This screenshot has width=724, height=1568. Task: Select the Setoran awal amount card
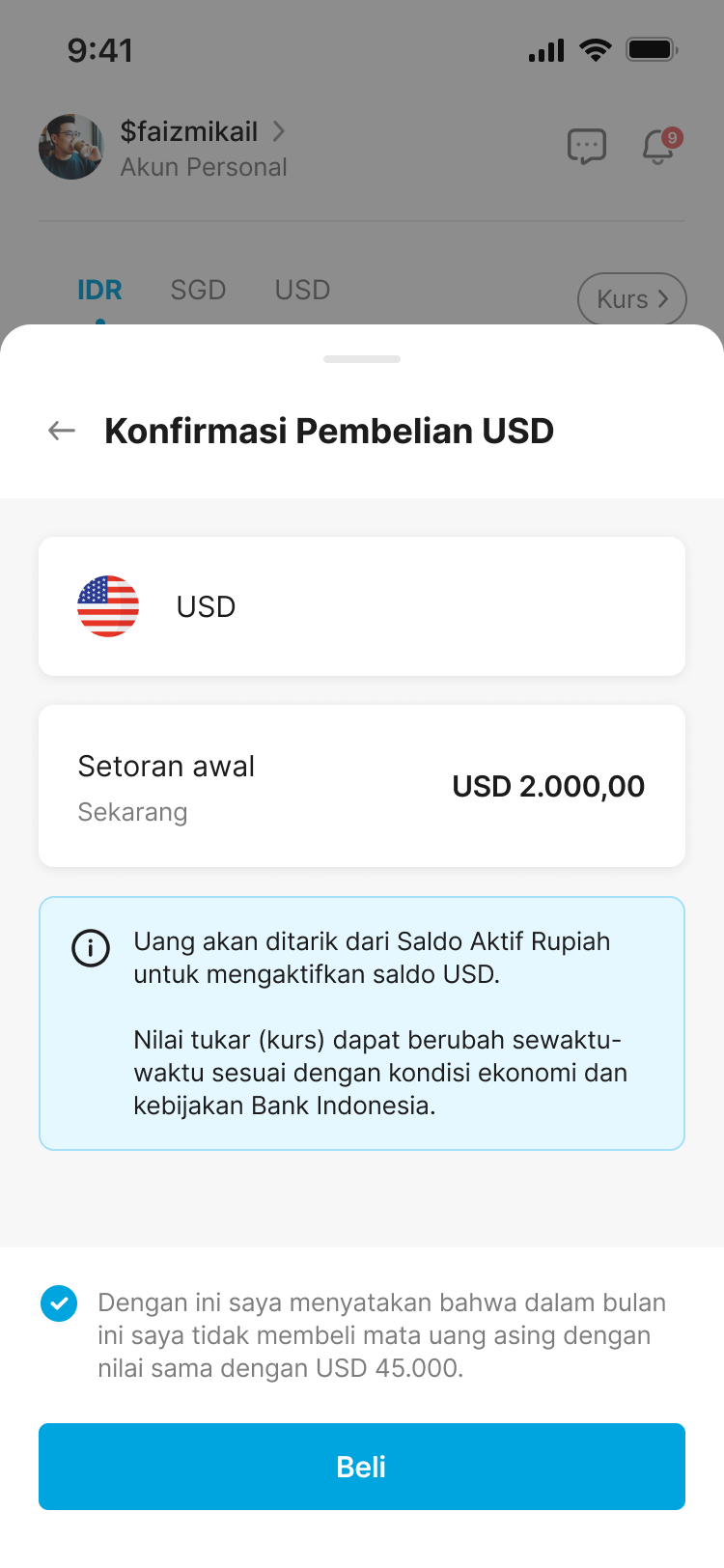(x=362, y=786)
